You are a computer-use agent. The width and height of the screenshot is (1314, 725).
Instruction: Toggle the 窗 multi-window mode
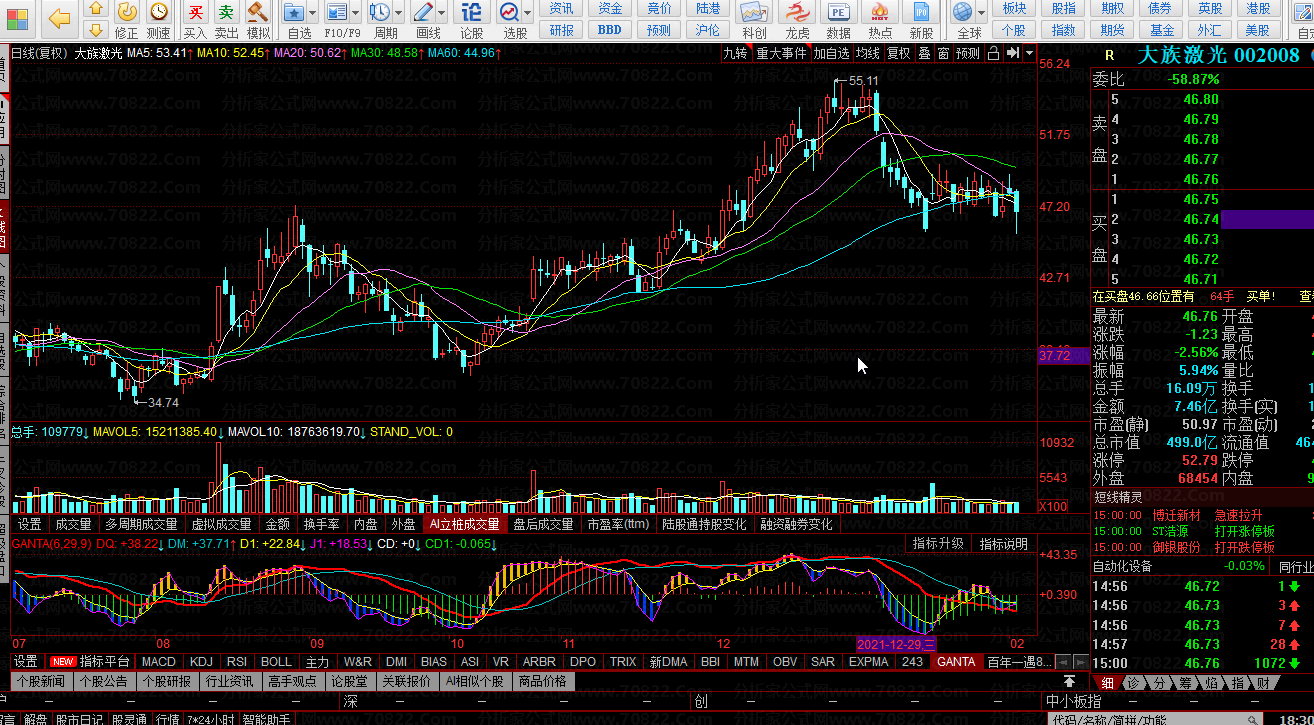pos(943,53)
